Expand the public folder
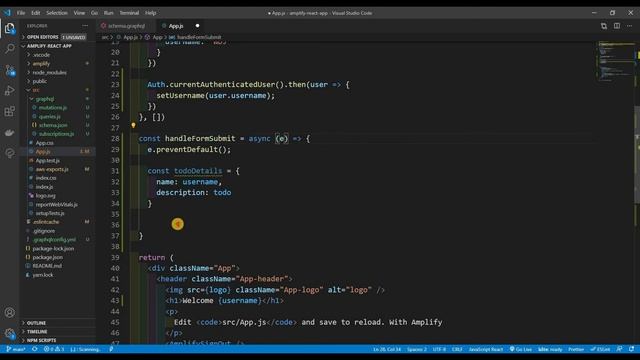 40,81
